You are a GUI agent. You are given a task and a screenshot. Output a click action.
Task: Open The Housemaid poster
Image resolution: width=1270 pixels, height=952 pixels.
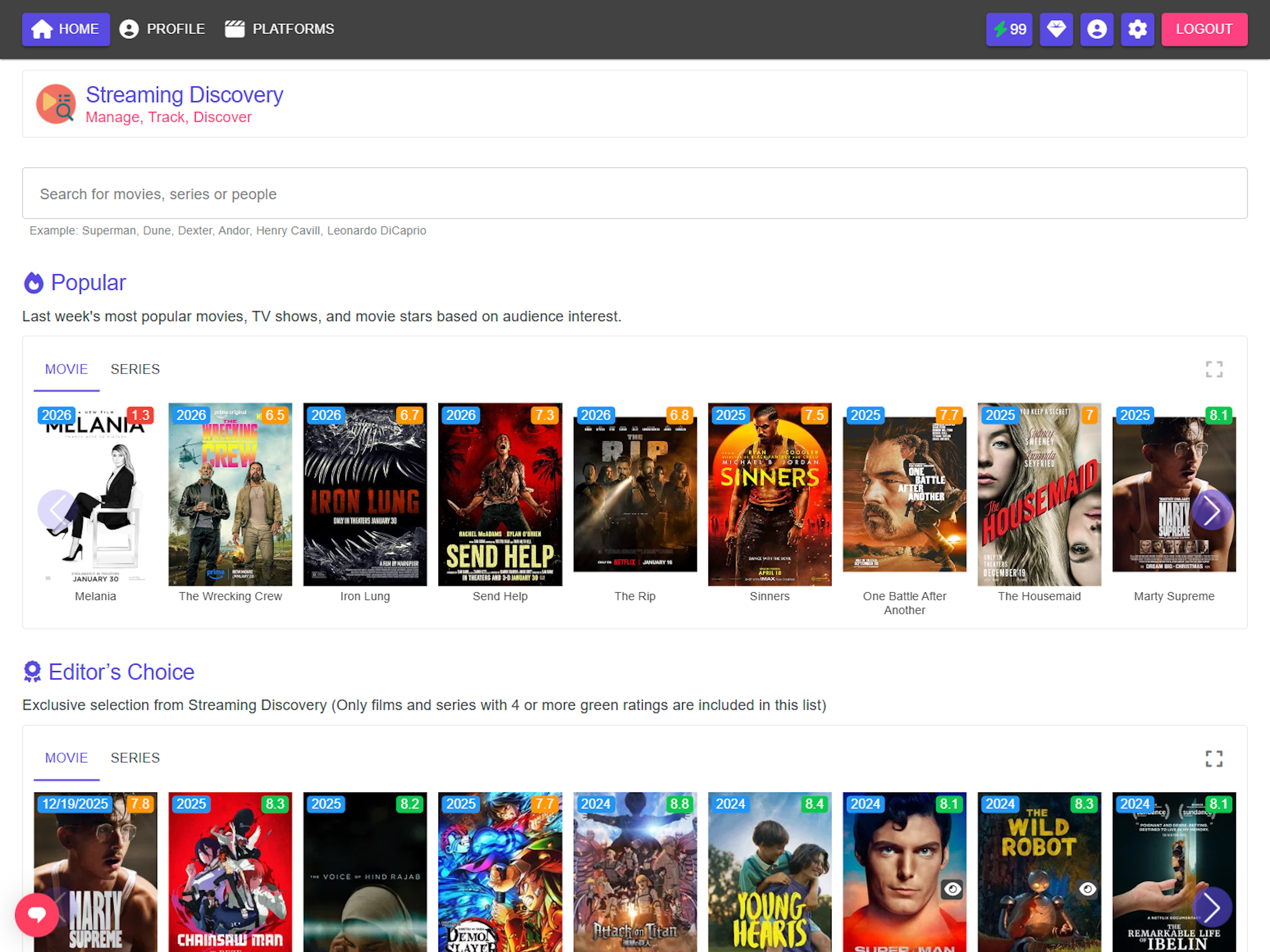1039,494
